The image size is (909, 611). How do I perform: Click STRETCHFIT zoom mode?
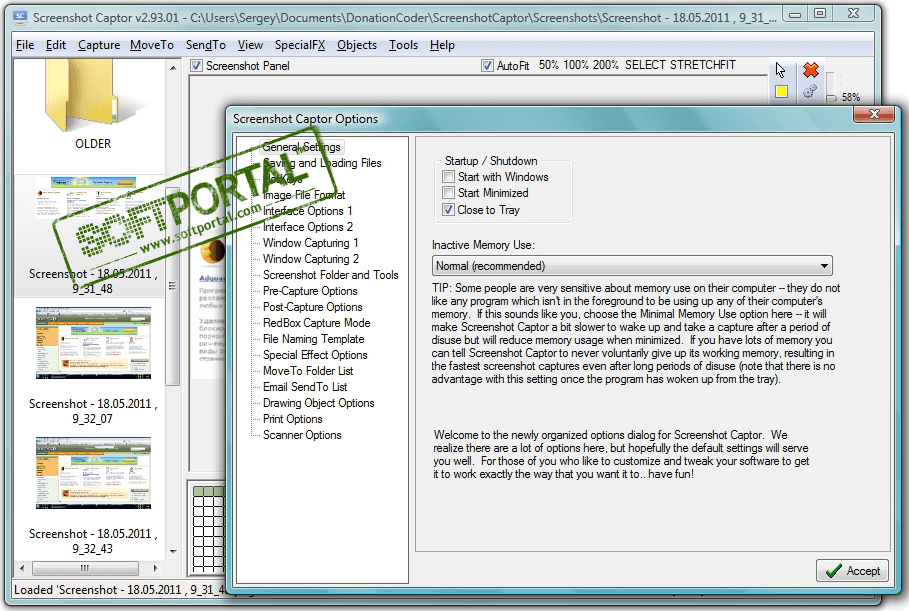point(703,65)
